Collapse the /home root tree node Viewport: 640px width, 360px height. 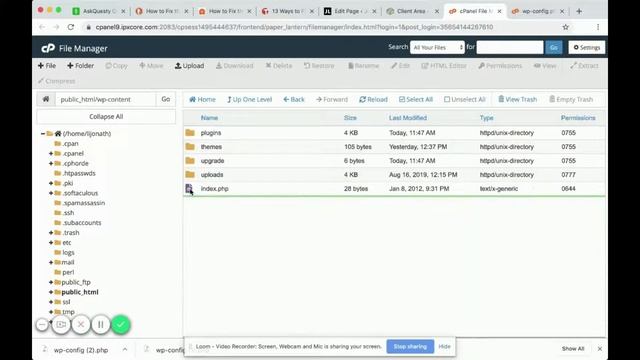click(43, 133)
